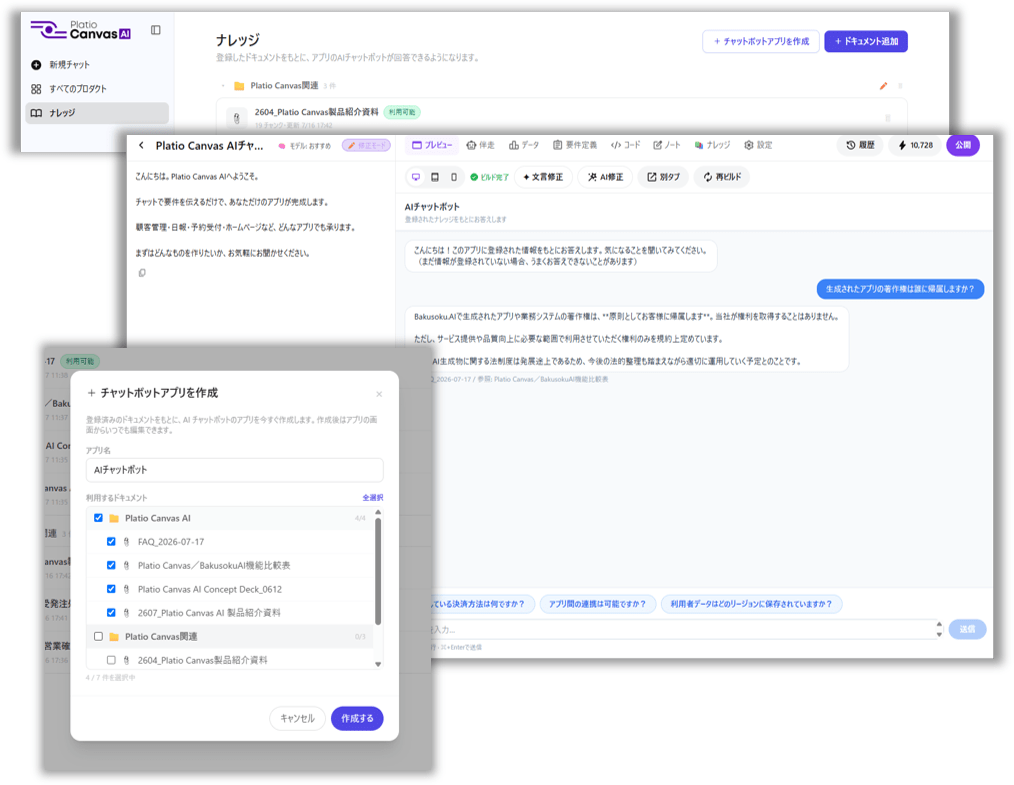This screenshot has height=785, width=1014.
Task: Open preview in 別タブ
Action: coord(663,177)
